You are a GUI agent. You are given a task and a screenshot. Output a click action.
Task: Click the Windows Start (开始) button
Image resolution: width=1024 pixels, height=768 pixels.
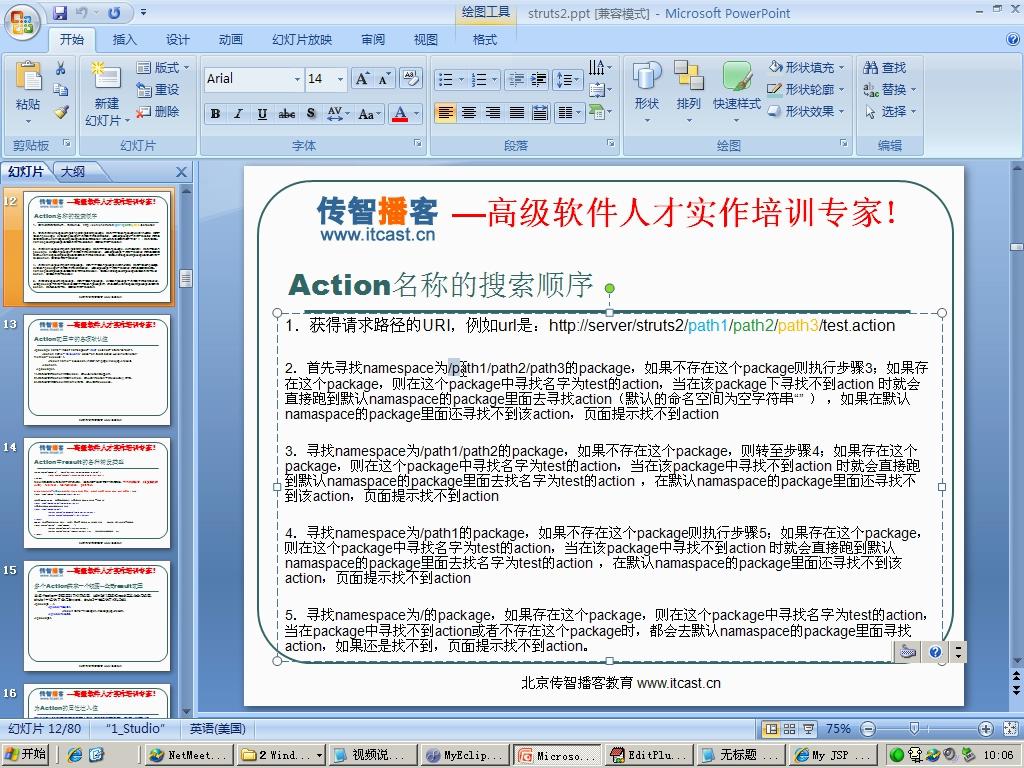coord(25,754)
